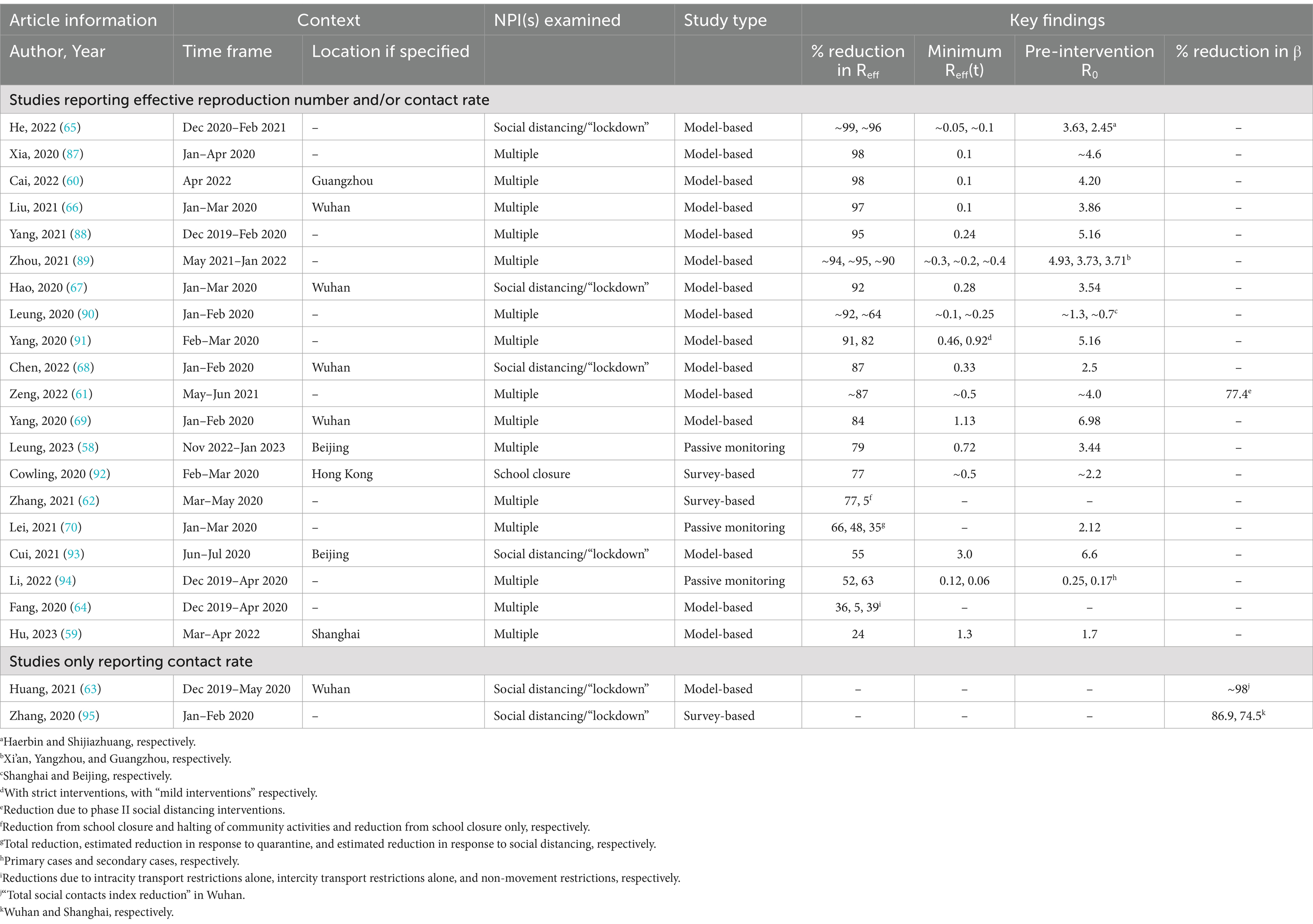This screenshot has height=924, width=1313.
Task: Open citation link 93 for Cui, 2021
Action: pyautogui.click(x=73, y=555)
